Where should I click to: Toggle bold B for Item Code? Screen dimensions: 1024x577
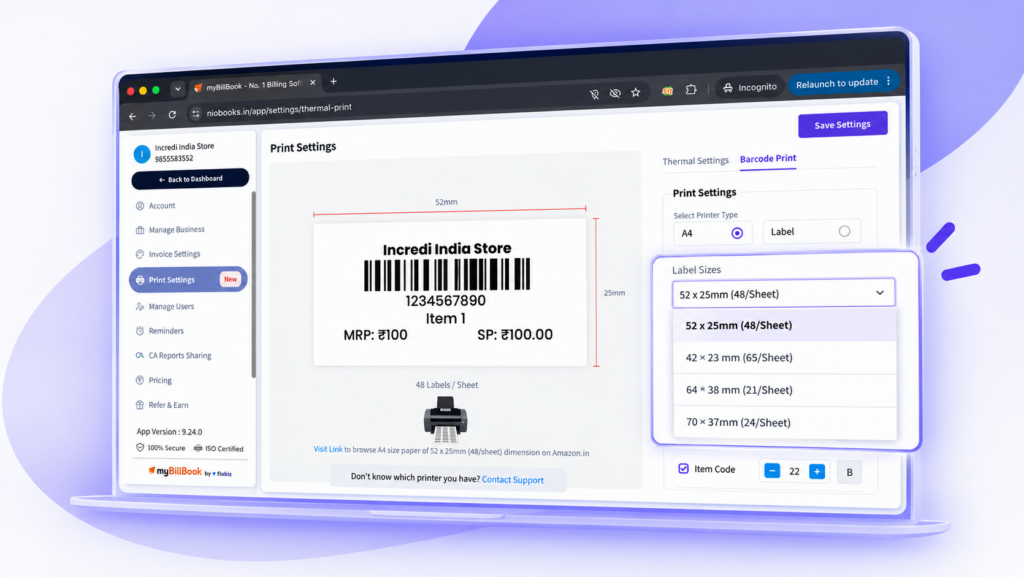(850, 472)
